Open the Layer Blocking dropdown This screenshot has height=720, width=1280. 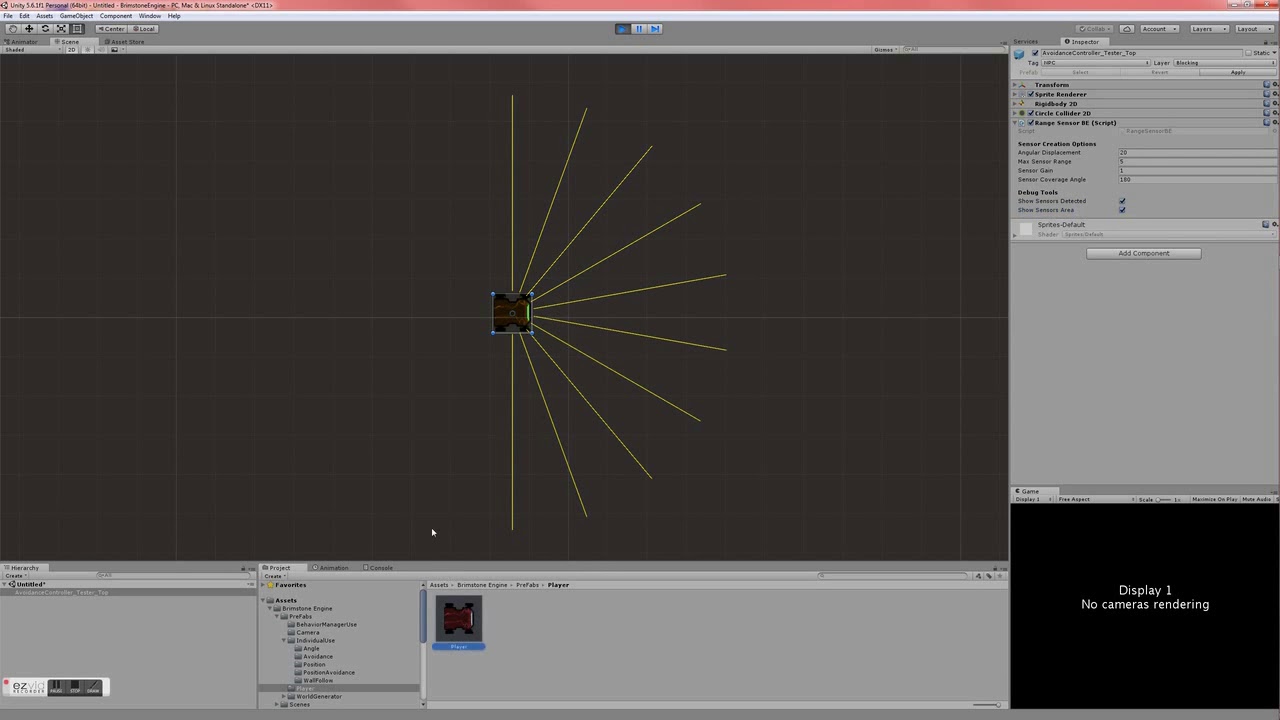1224,63
